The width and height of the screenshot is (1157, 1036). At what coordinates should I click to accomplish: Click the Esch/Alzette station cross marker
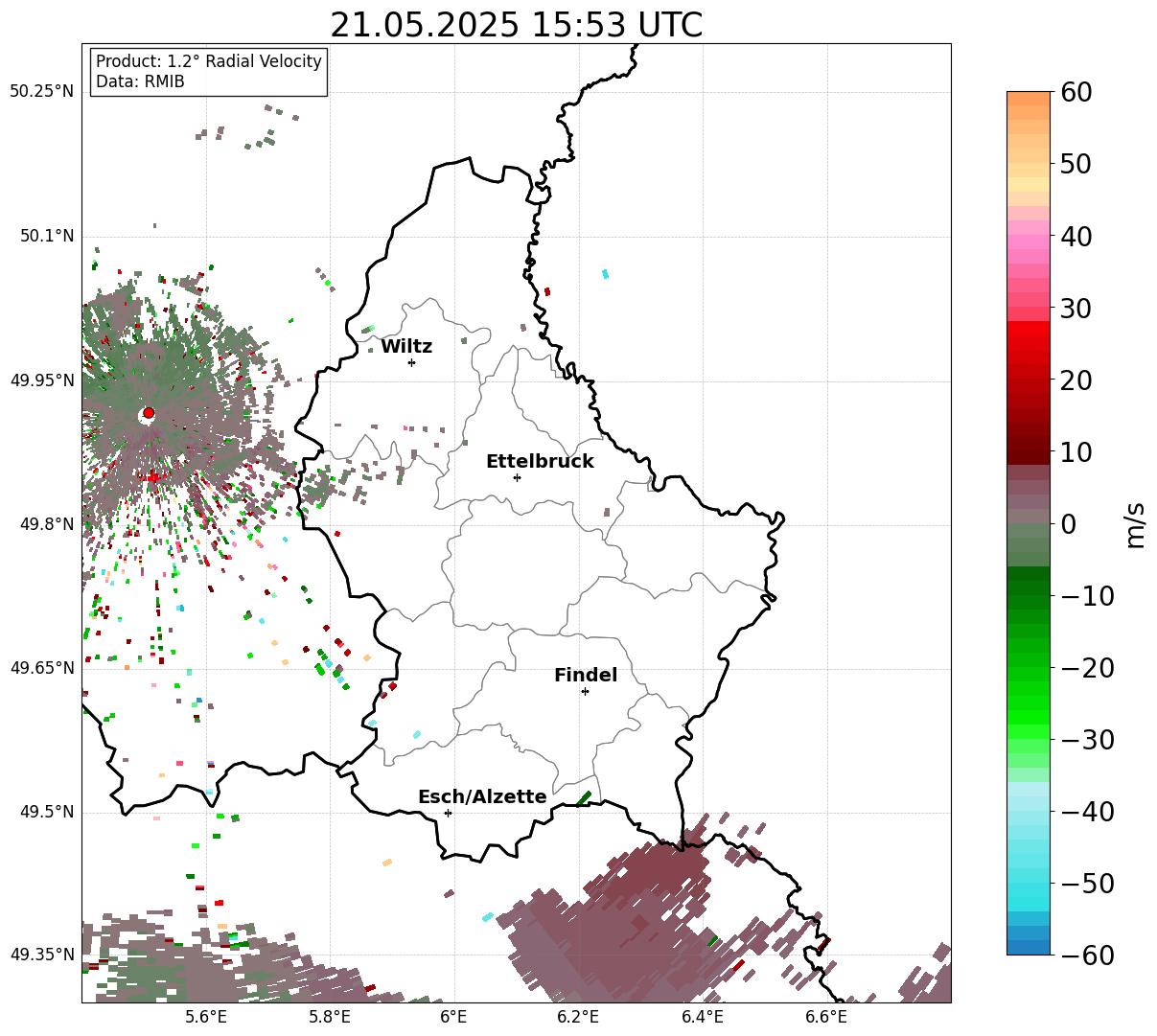tap(448, 813)
